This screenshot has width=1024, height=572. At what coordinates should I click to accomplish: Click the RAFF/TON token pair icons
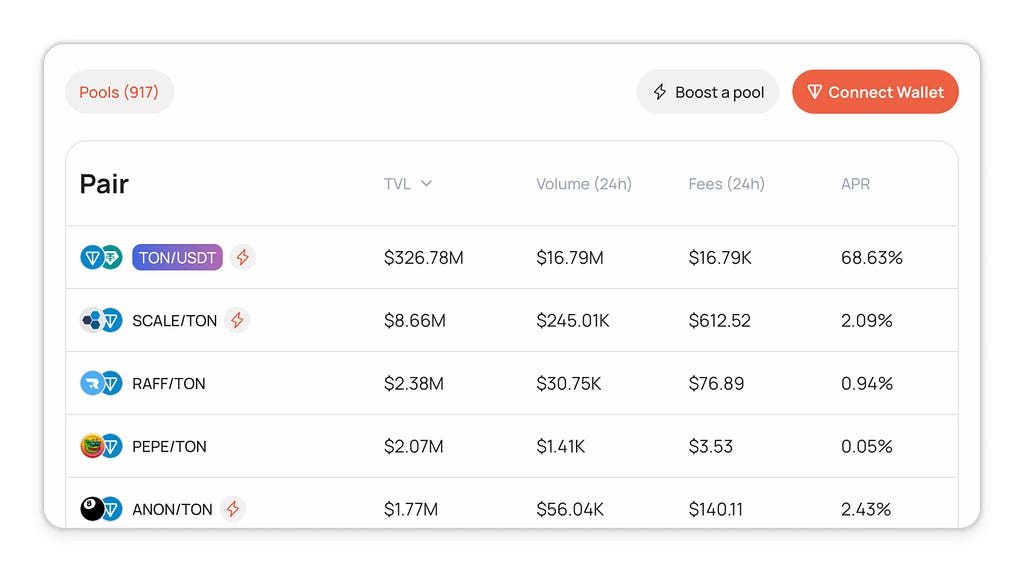pyautogui.click(x=101, y=383)
